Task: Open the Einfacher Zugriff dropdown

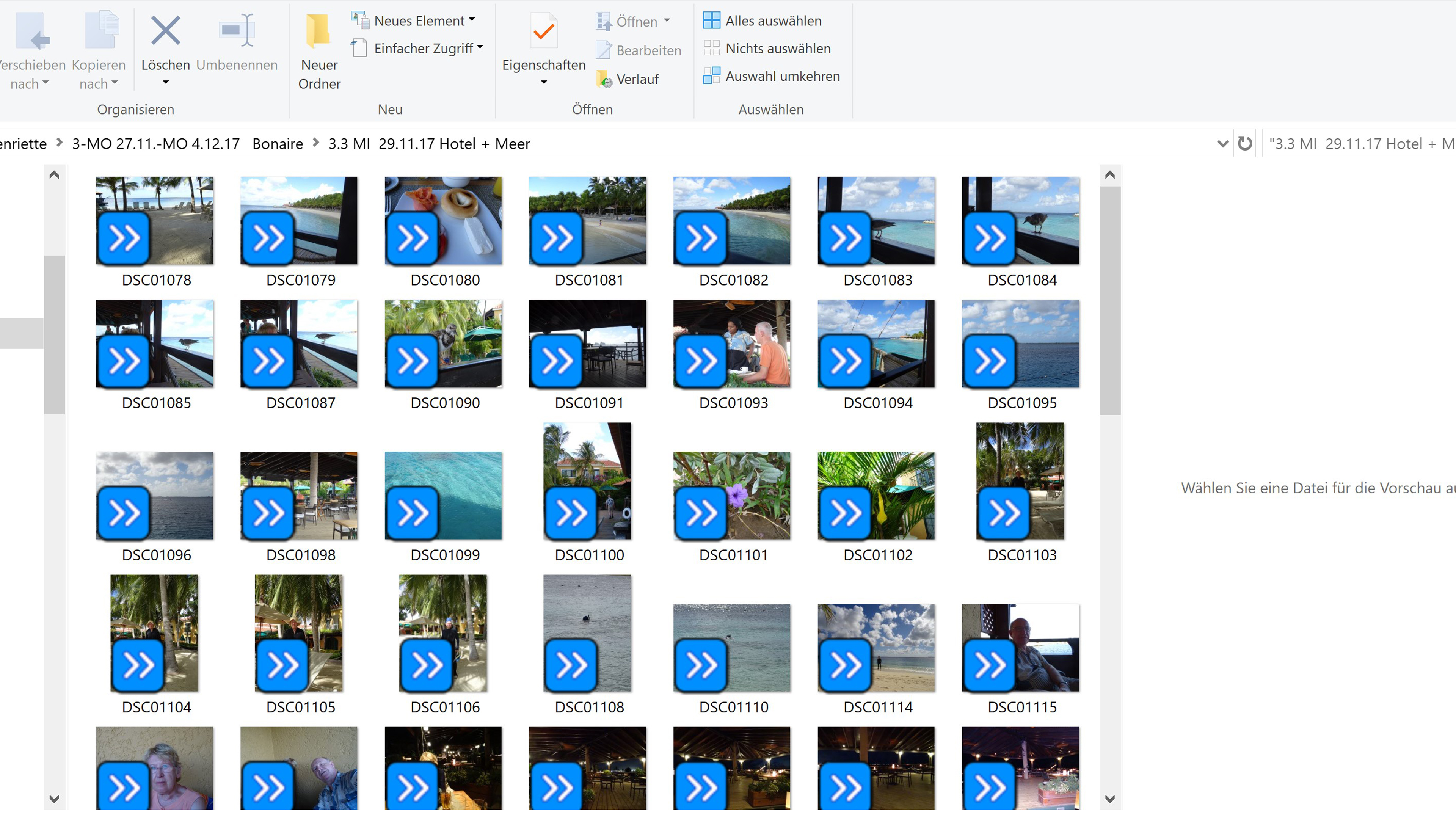Action: coord(480,47)
